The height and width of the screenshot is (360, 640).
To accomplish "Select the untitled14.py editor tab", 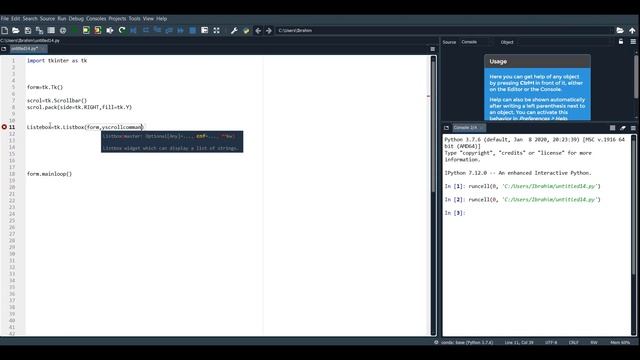I will coord(28,49).
